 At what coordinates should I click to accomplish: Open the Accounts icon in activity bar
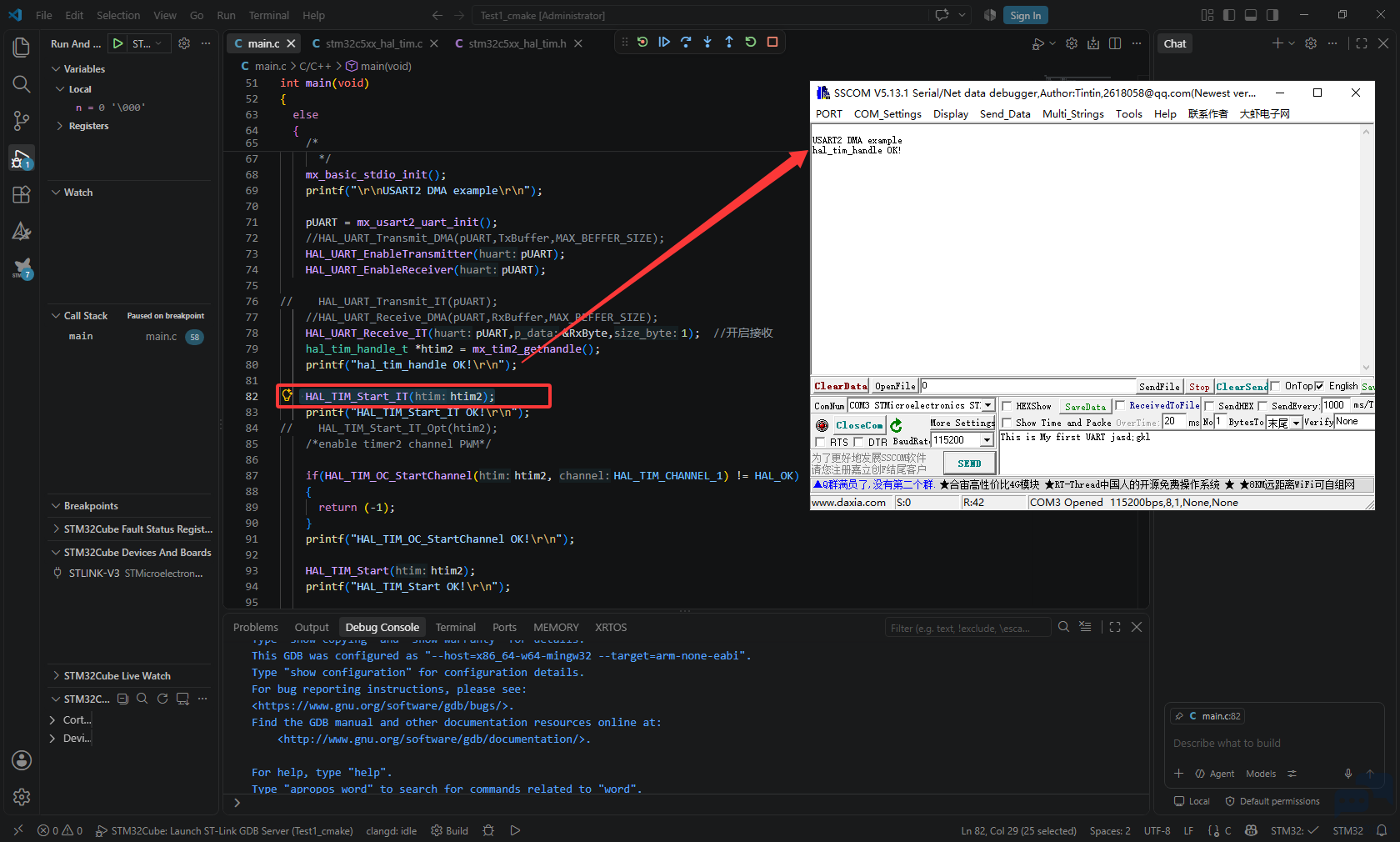tap(22, 760)
